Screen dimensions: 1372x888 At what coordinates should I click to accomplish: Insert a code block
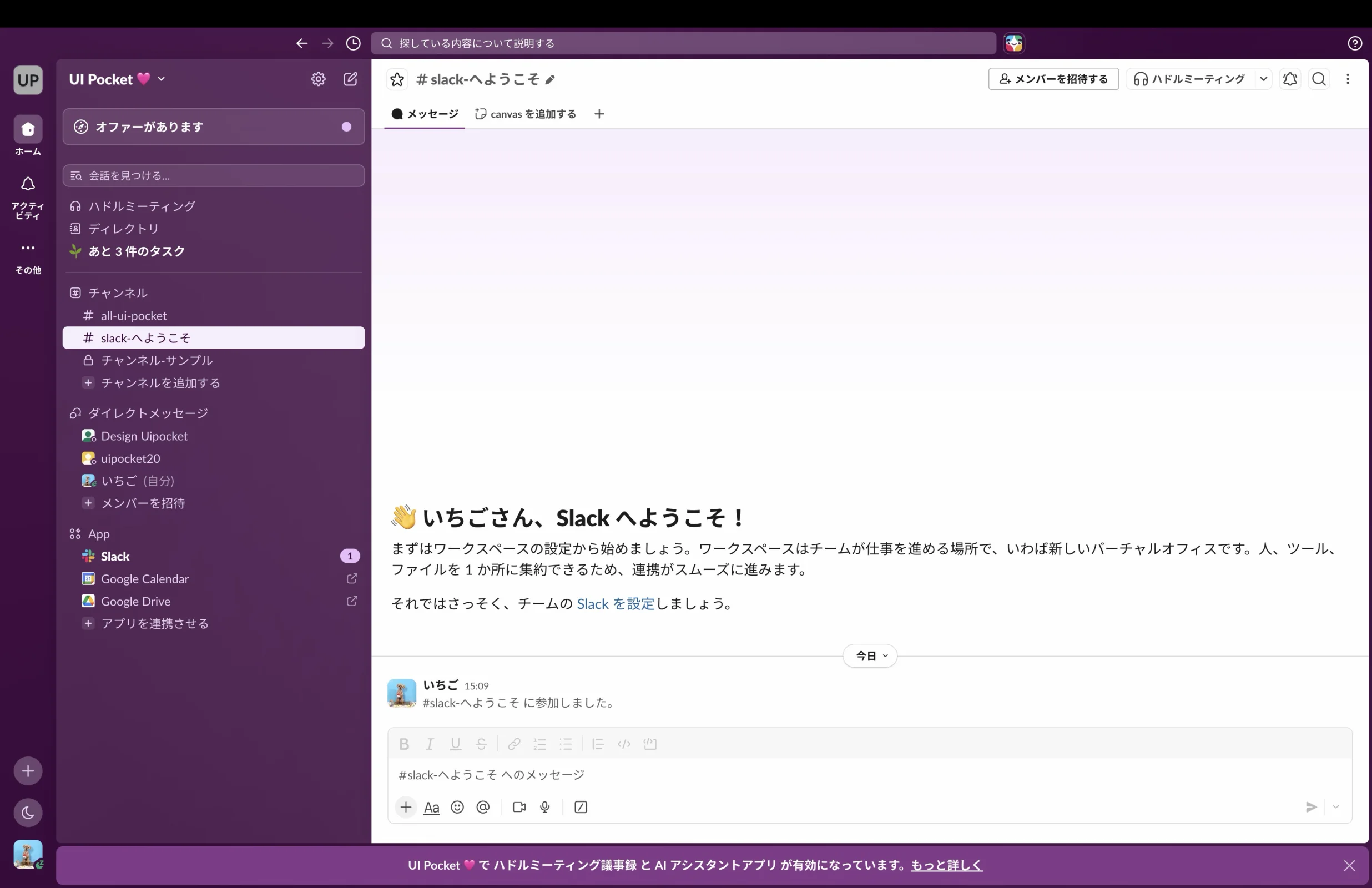coord(650,744)
